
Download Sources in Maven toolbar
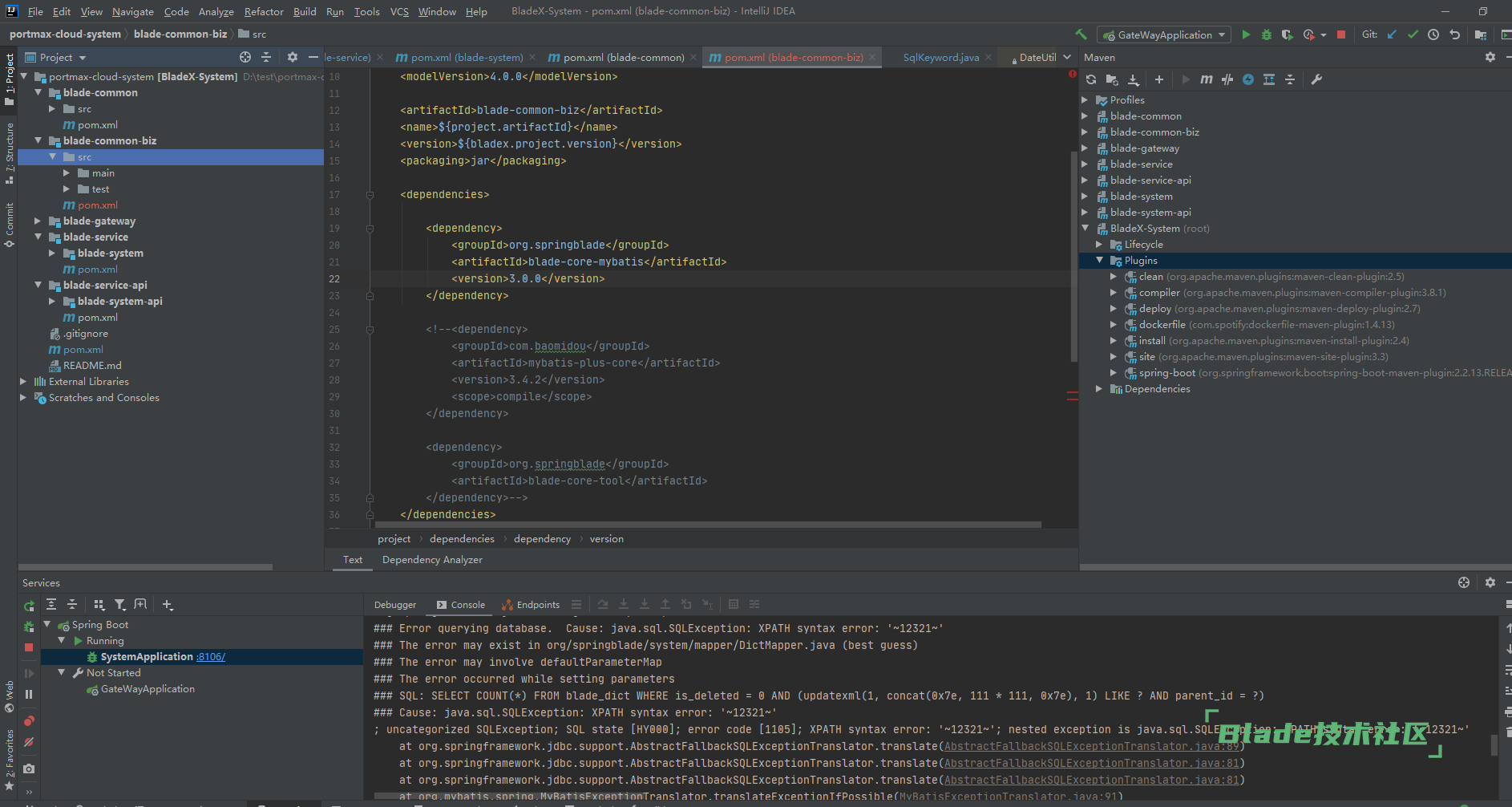click(1133, 79)
